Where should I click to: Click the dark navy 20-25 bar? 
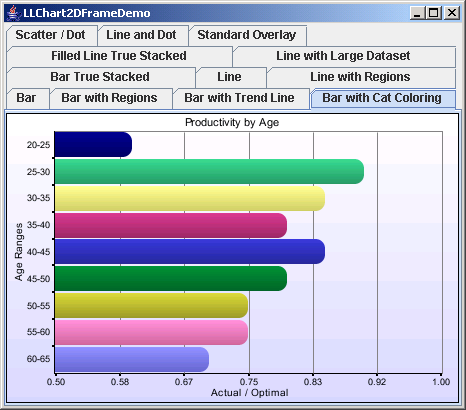[93, 144]
